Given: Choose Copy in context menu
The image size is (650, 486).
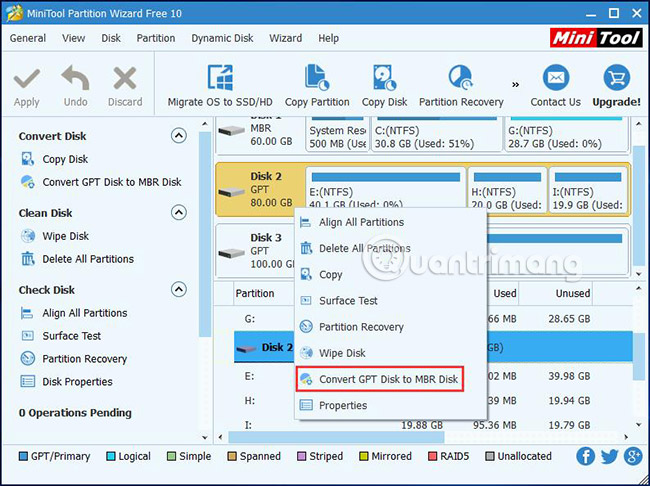Looking at the screenshot, I should (390, 275).
